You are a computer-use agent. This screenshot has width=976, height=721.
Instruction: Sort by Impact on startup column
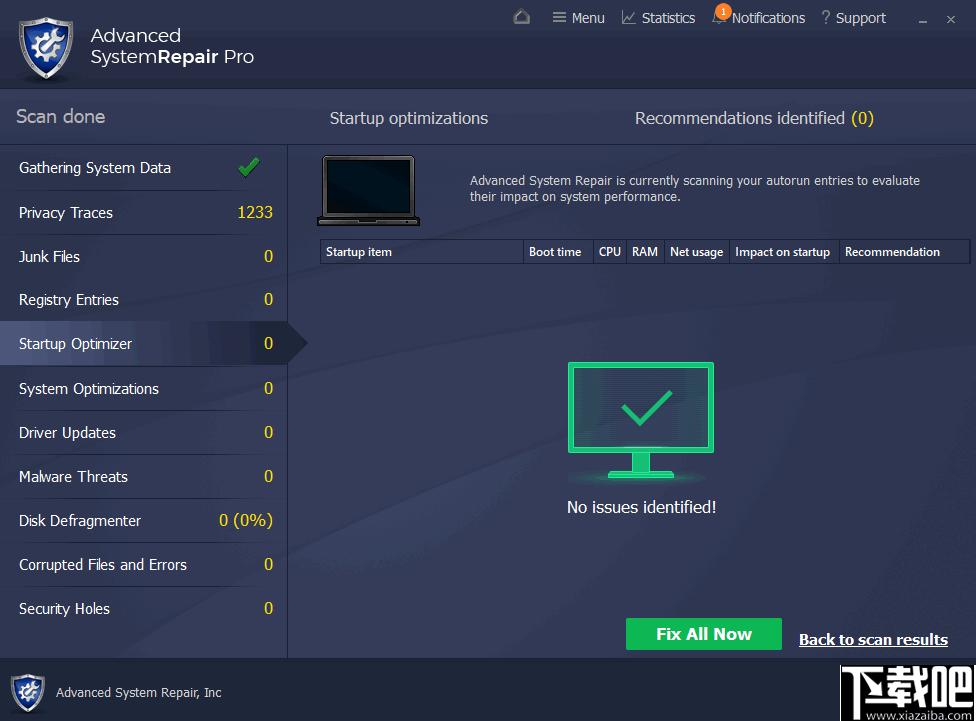784,252
